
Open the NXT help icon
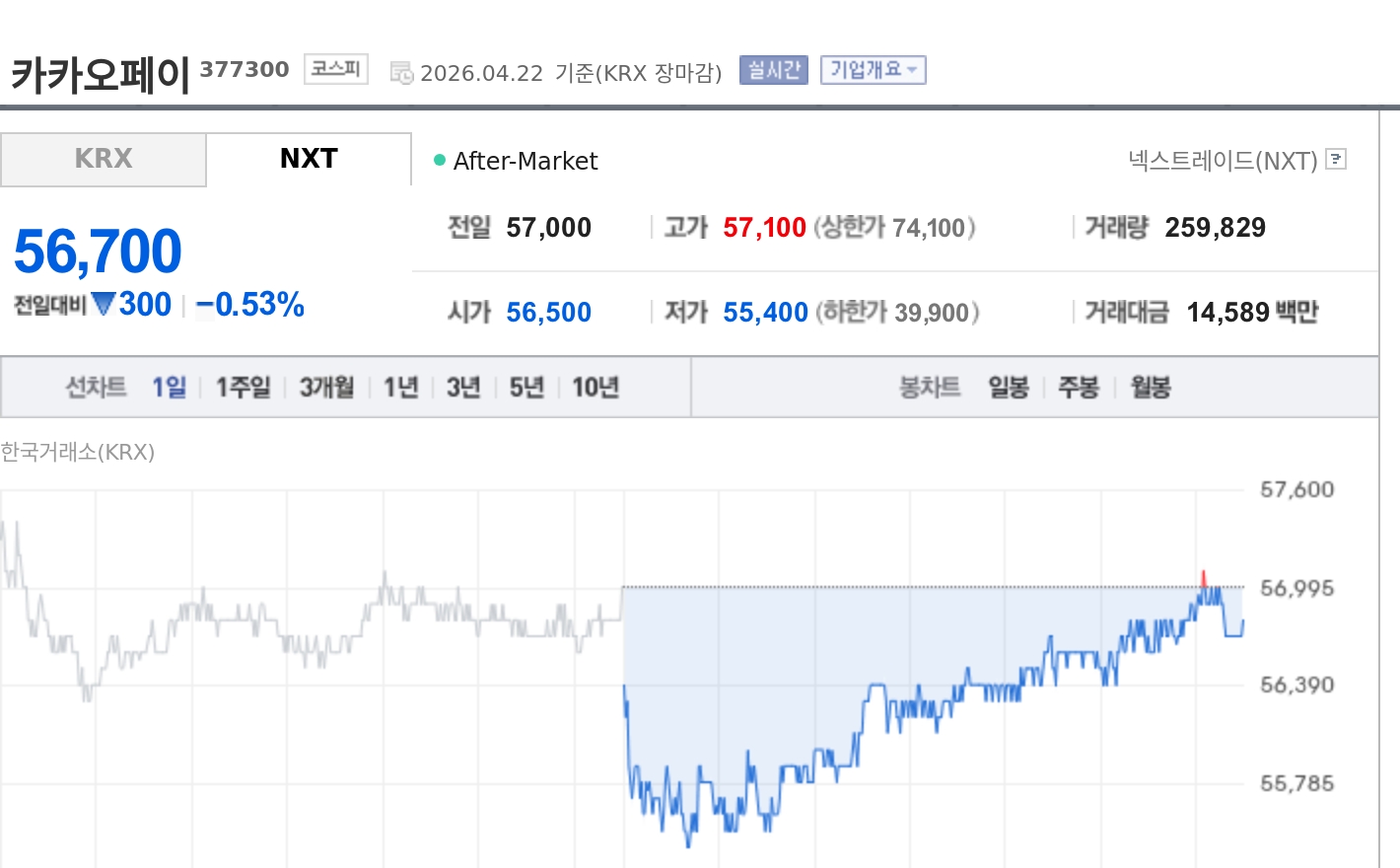[1336, 159]
